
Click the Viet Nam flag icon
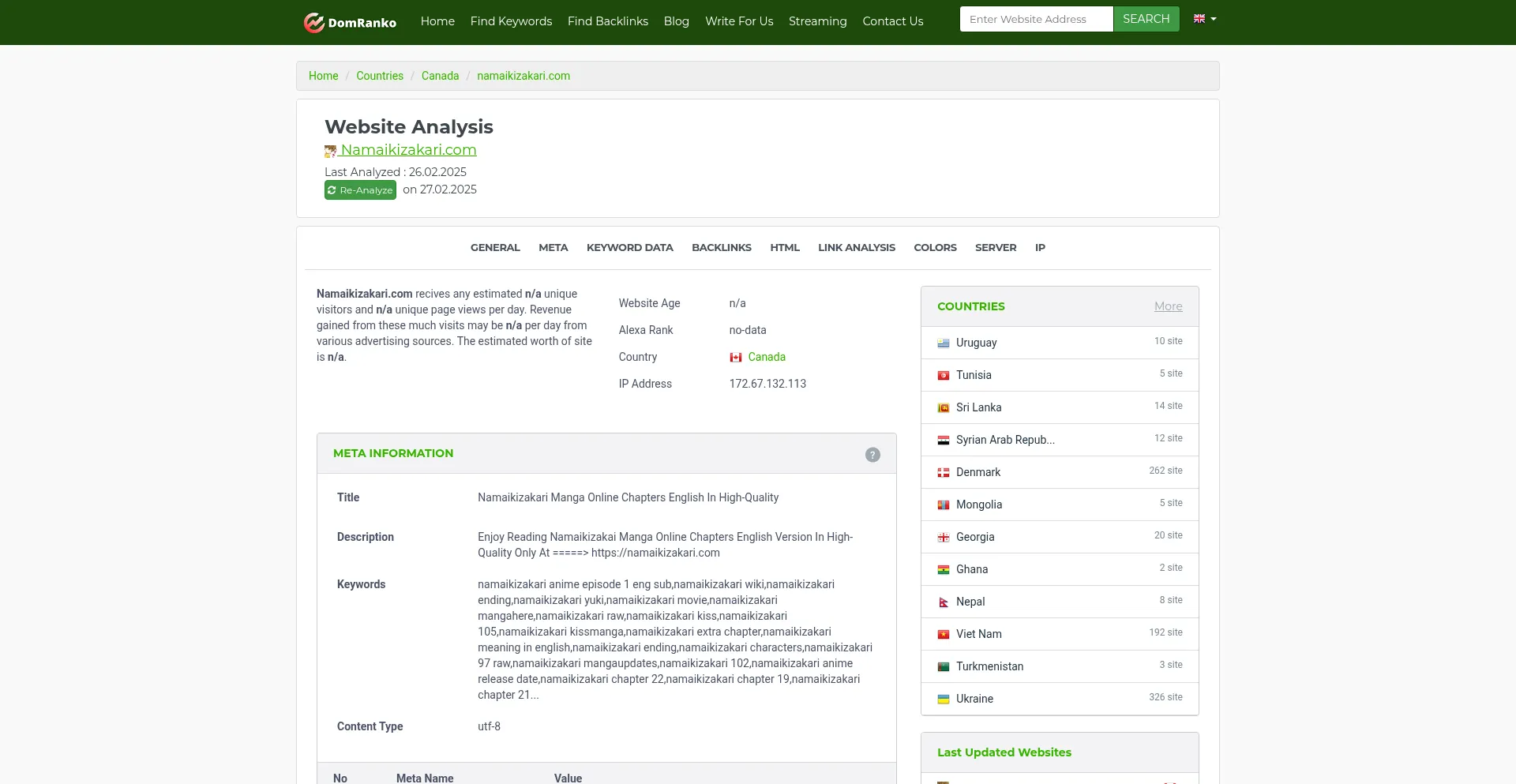tap(944, 635)
